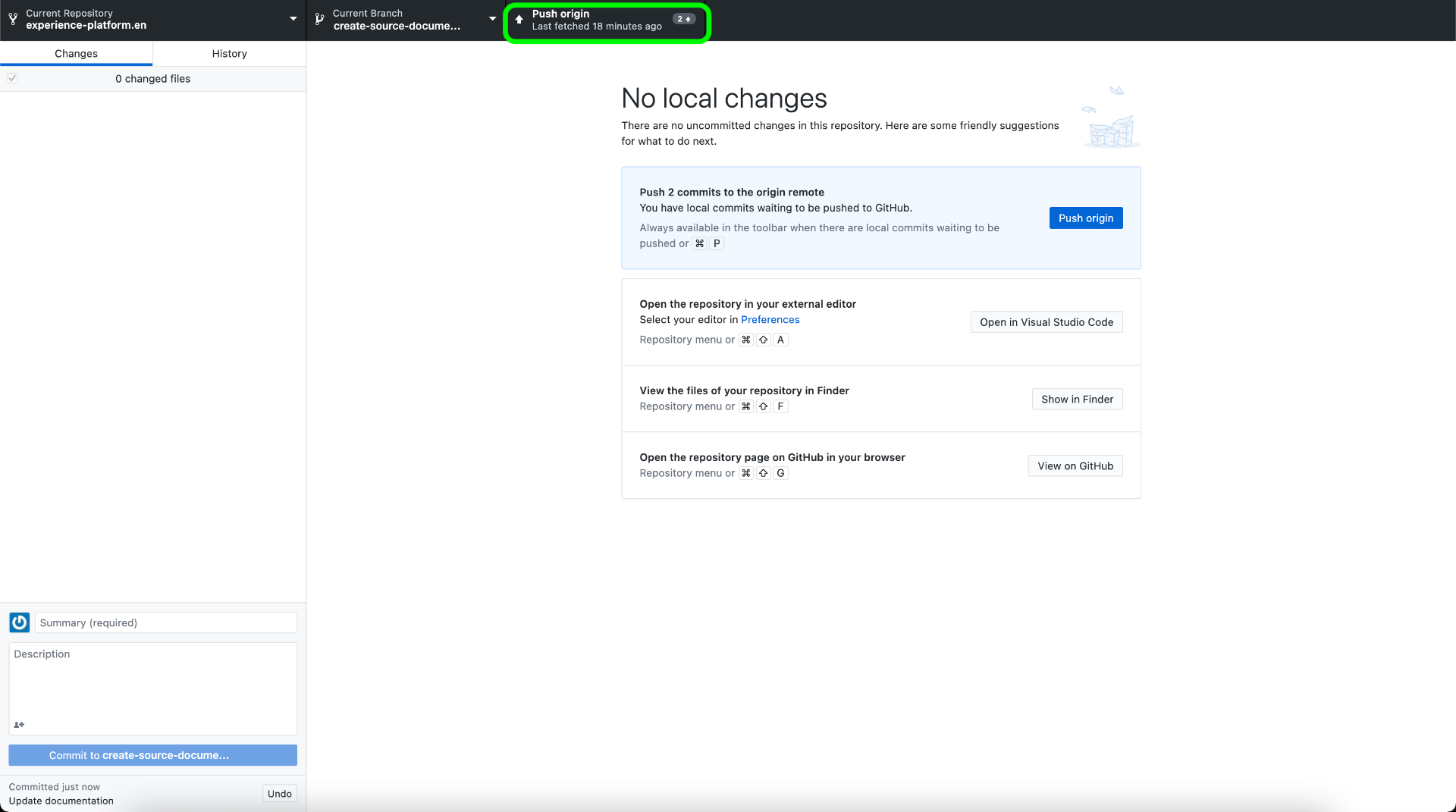Click the Show in Finder button
This screenshot has height=812, width=1456.
tap(1077, 400)
